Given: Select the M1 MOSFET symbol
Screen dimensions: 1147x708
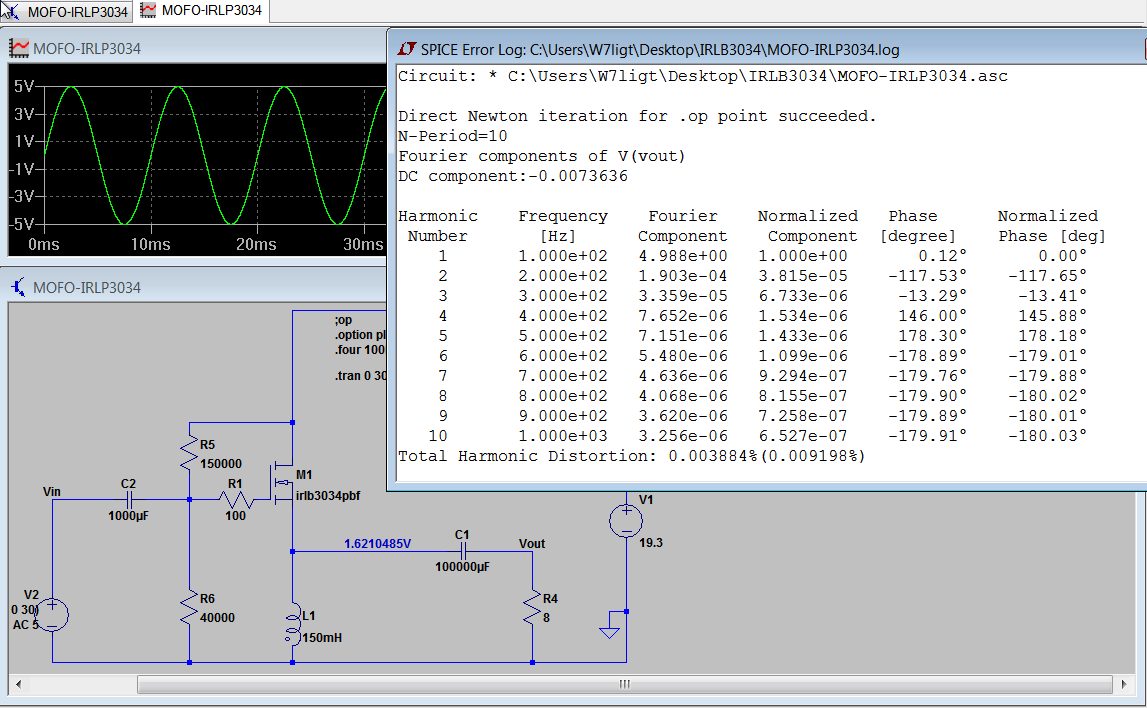Looking at the screenshot, I should tap(284, 483).
